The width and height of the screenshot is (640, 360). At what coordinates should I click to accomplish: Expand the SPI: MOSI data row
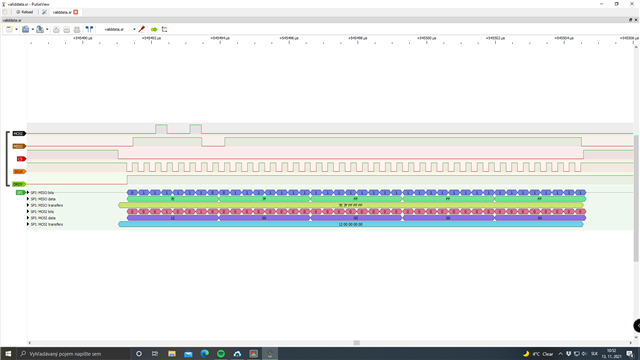tap(28, 218)
